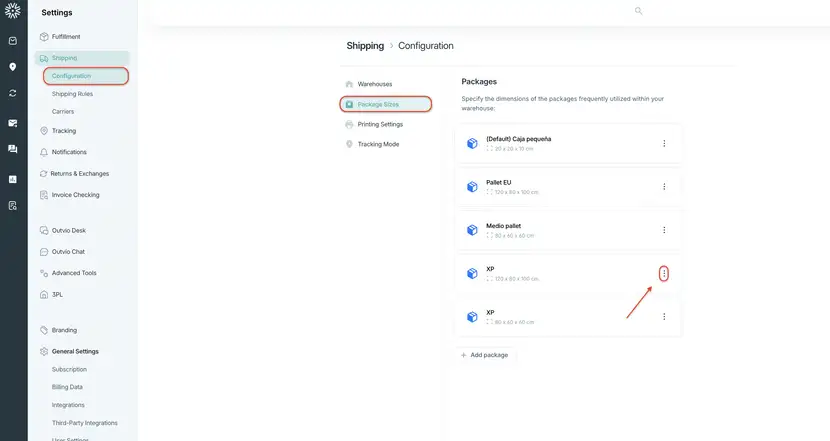Open options menu for Caja pequeña package
The image size is (830, 441).
click(664, 143)
